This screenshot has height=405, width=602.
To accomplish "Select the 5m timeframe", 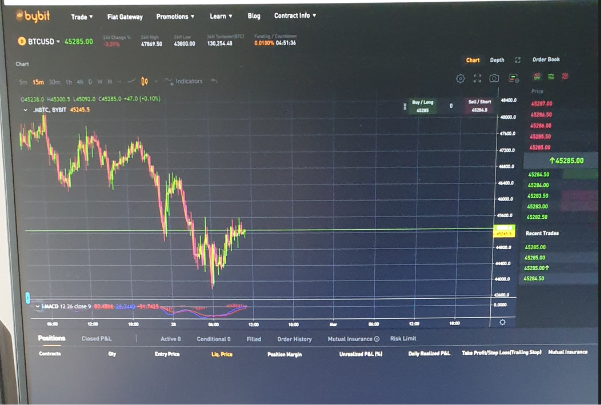I will pyautogui.click(x=23, y=82).
